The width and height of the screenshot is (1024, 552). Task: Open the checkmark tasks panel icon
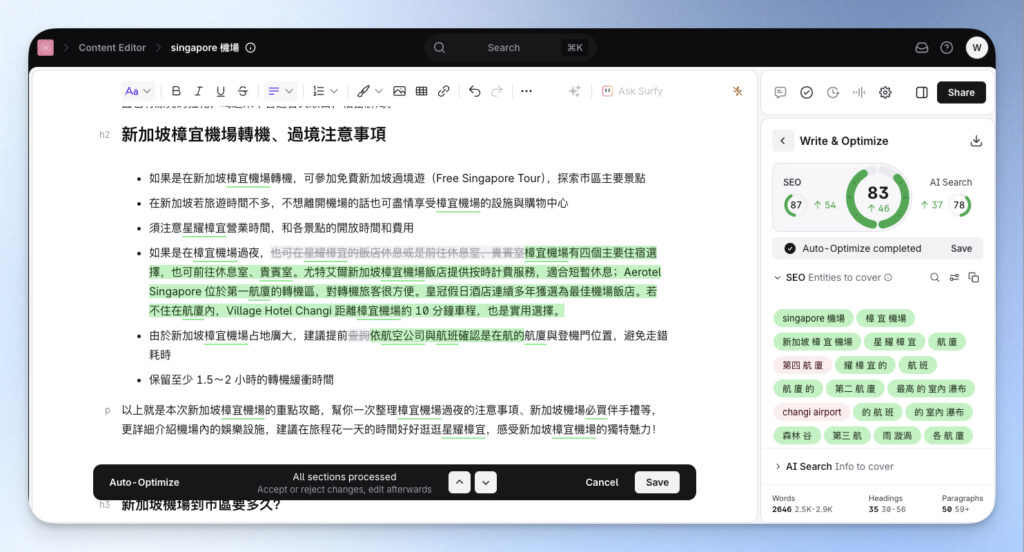point(807,92)
